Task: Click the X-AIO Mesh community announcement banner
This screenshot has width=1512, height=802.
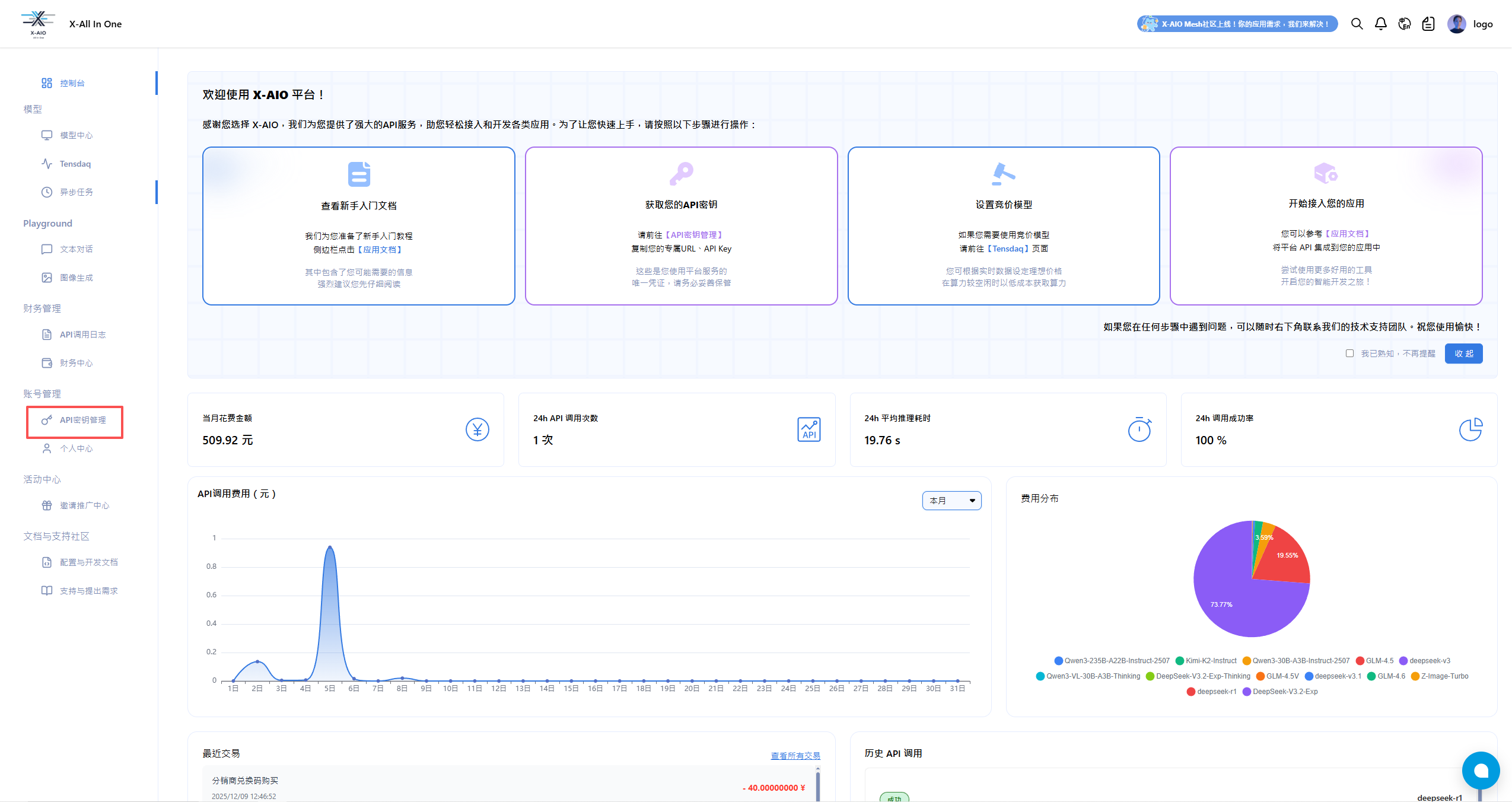Action: (1237, 24)
